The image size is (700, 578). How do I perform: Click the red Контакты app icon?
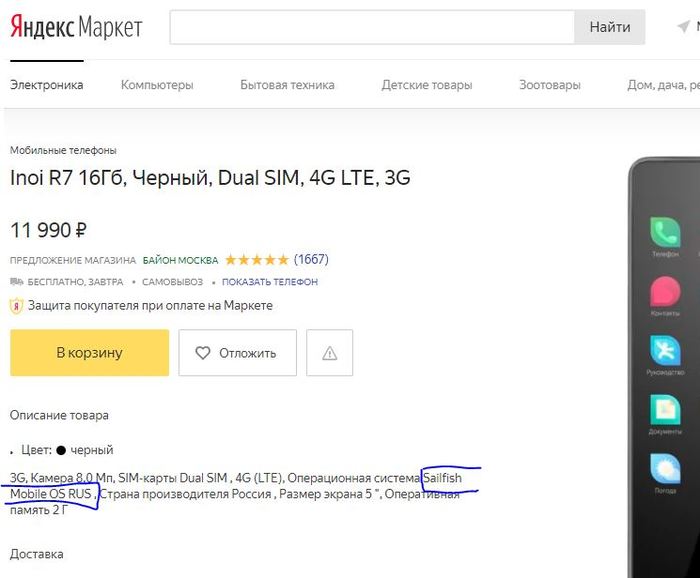(665, 291)
